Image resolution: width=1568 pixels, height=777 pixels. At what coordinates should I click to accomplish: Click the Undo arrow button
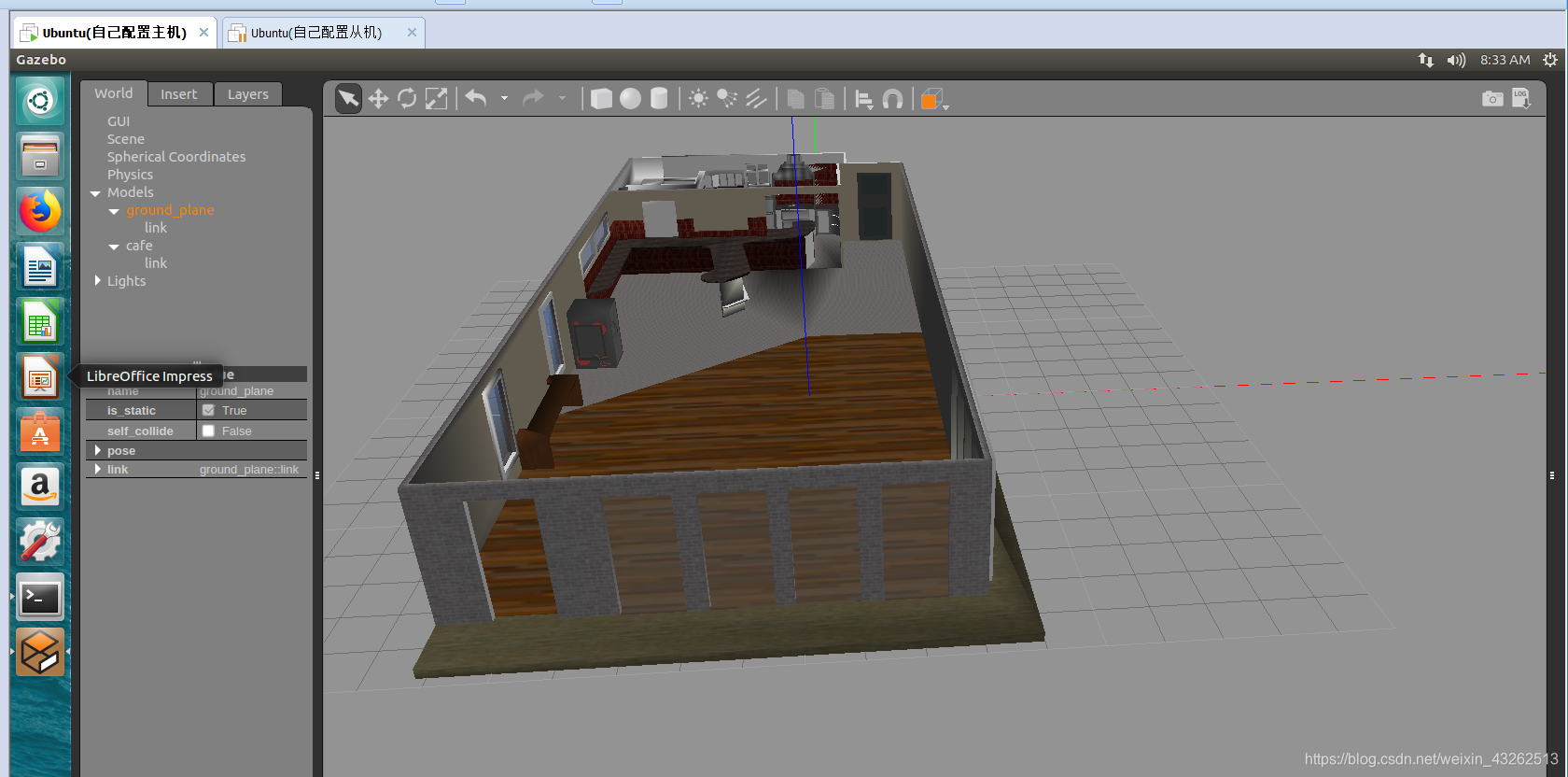pos(476,98)
